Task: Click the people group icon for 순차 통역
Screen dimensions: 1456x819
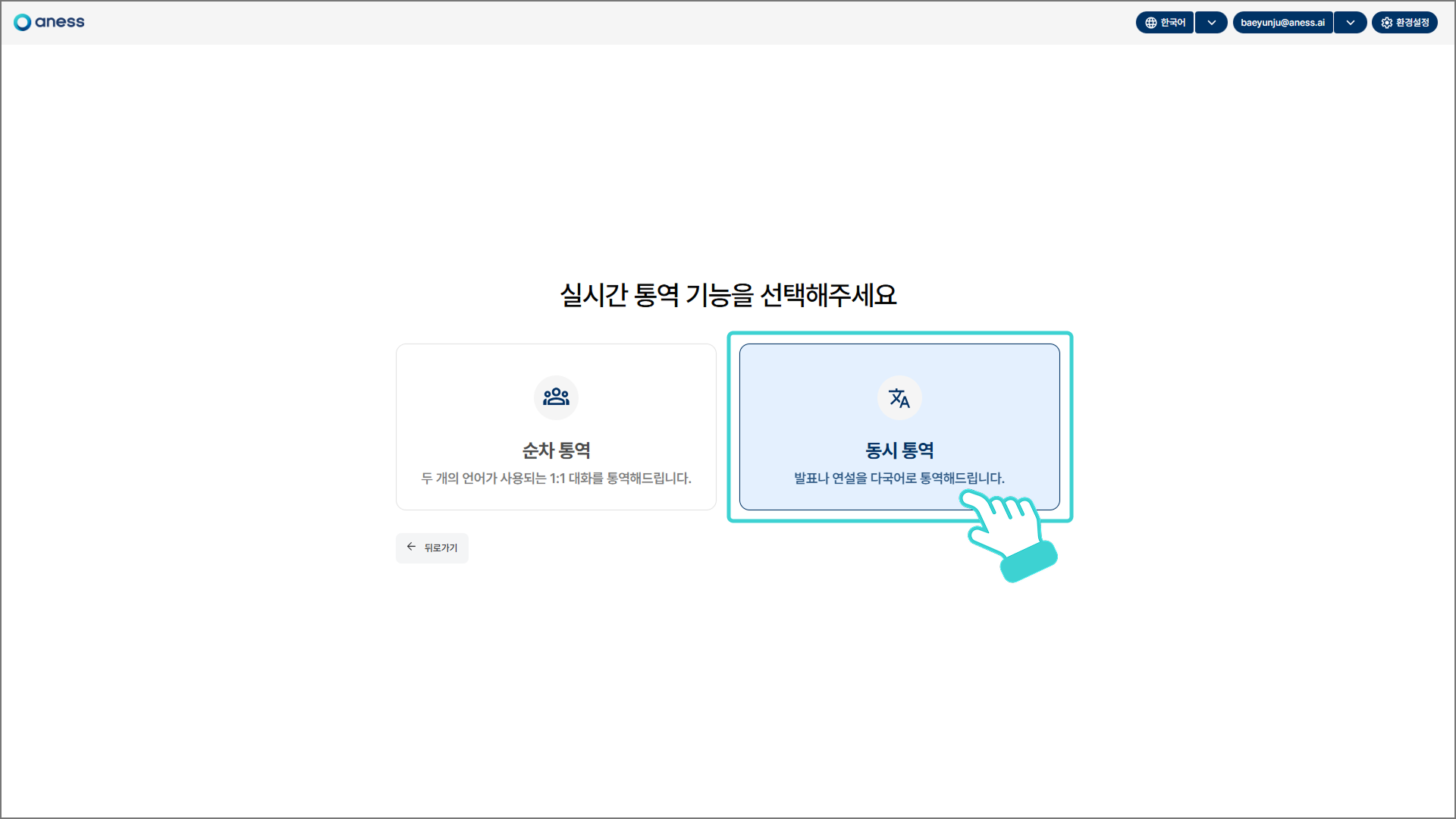Action: click(x=556, y=397)
